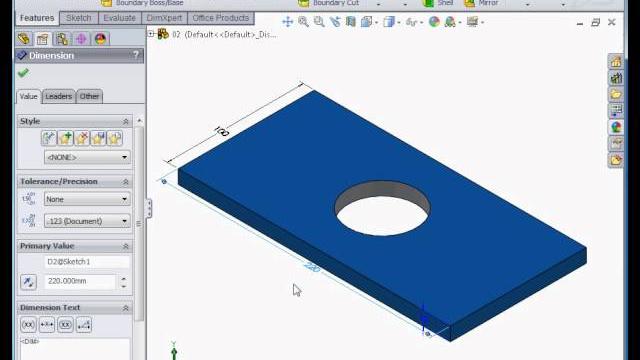Click the Boundary Boss/Base button
Image resolution: width=640 pixels, height=360 pixels.
[x=142, y=3]
